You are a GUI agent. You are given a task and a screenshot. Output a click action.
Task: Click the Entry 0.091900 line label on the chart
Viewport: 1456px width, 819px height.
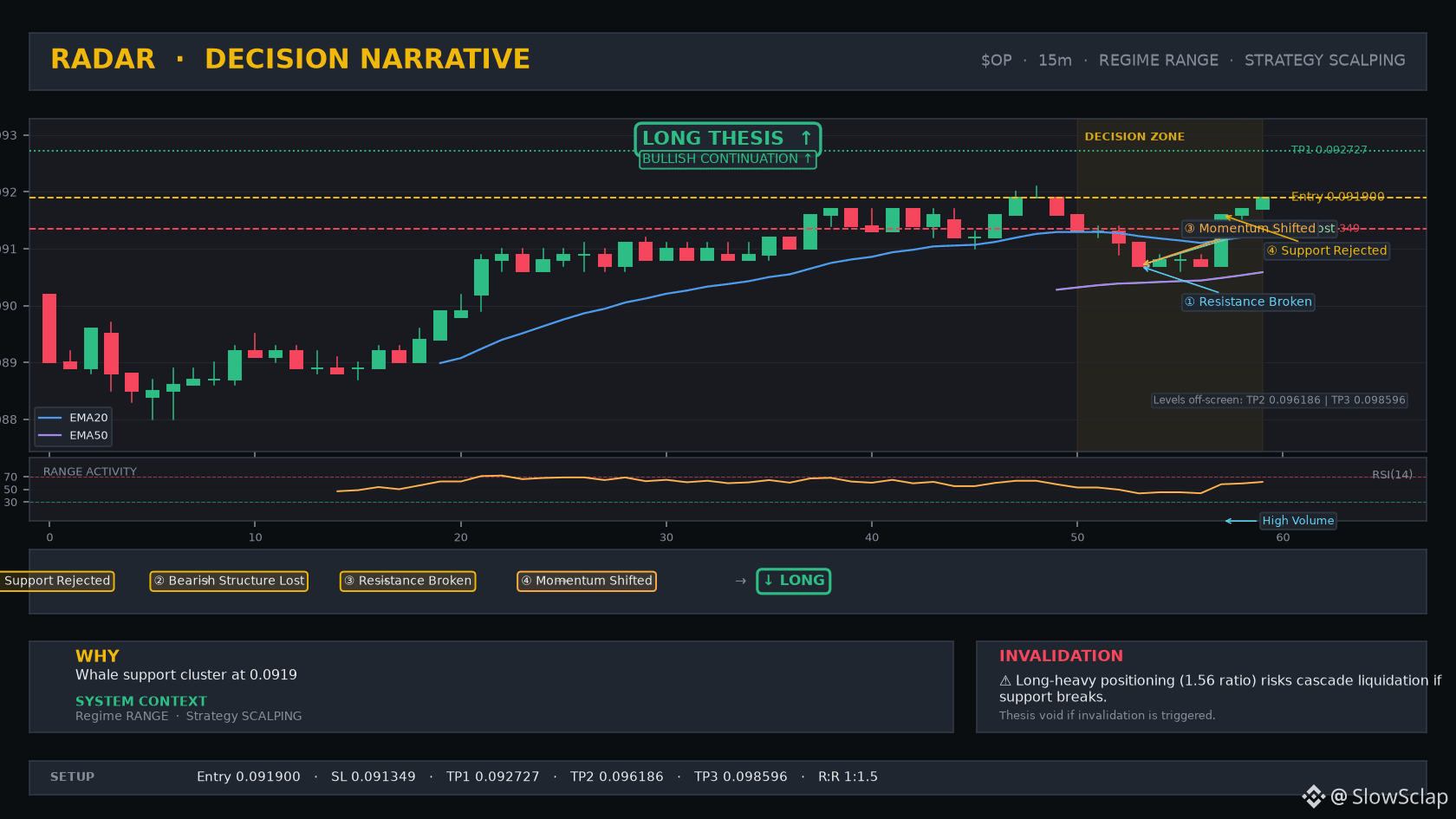click(x=1337, y=197)
